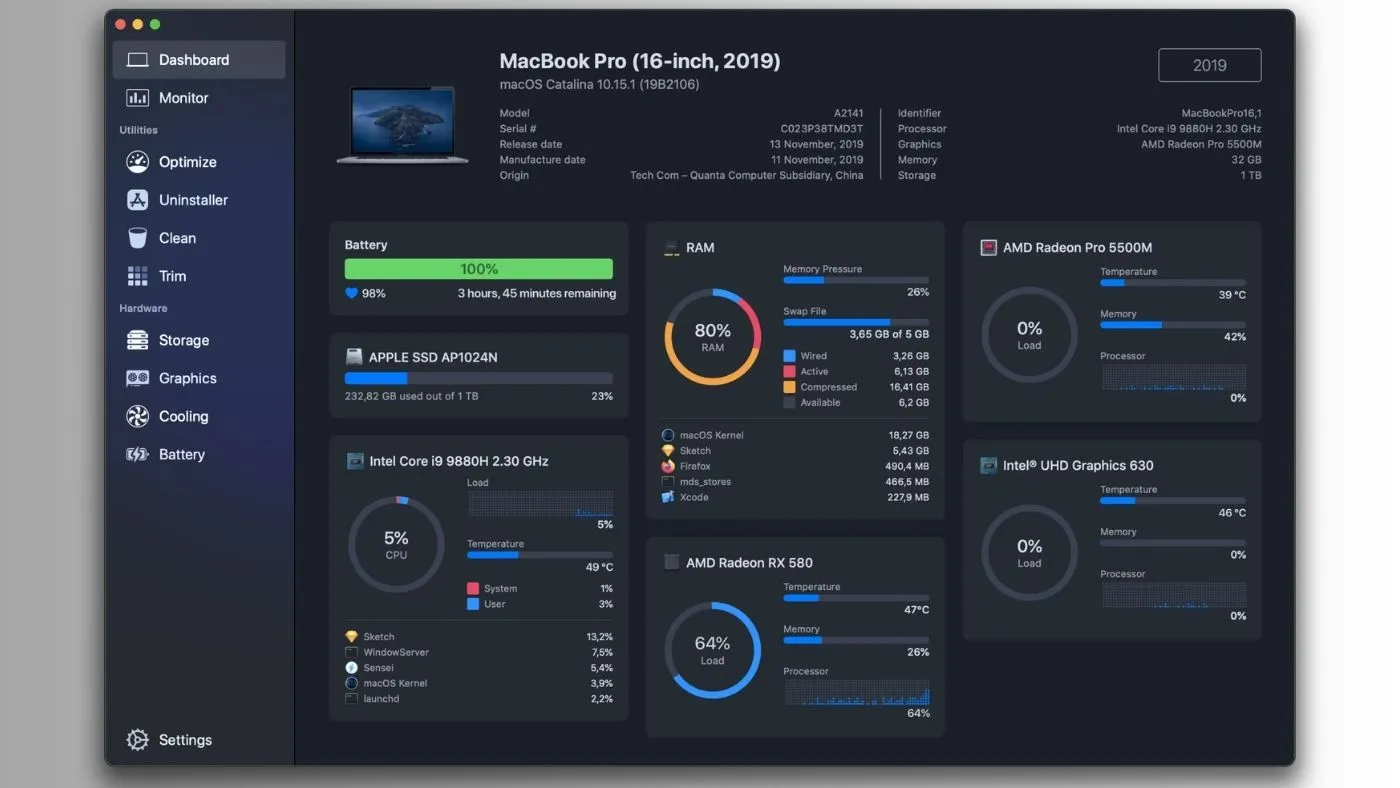This screenshot has width=1400, height=788.
Task: Click the 2019 year button
Action: click(x=1210, y=65)
